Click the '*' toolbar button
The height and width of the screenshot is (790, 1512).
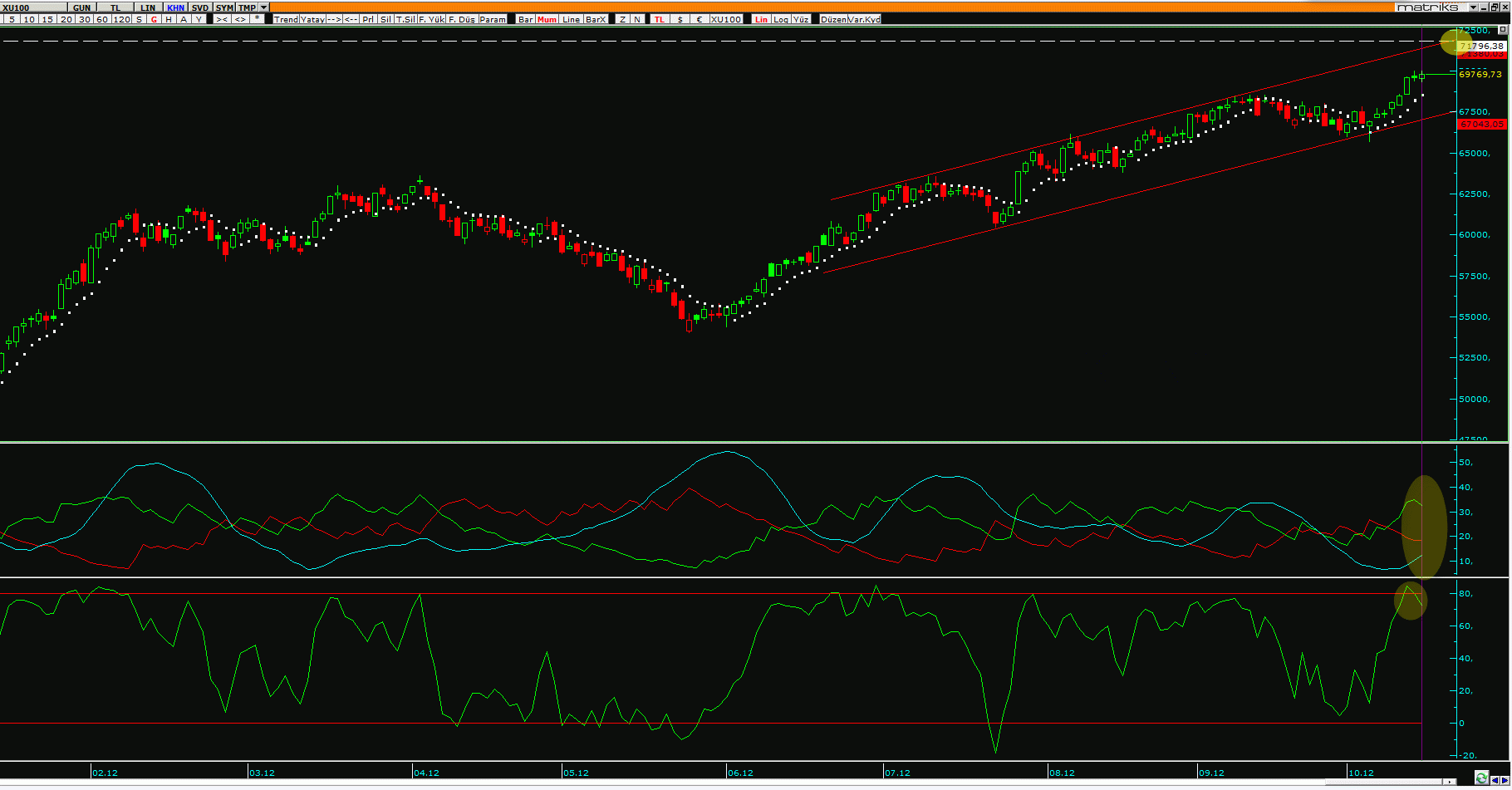[x=257, y=19]
